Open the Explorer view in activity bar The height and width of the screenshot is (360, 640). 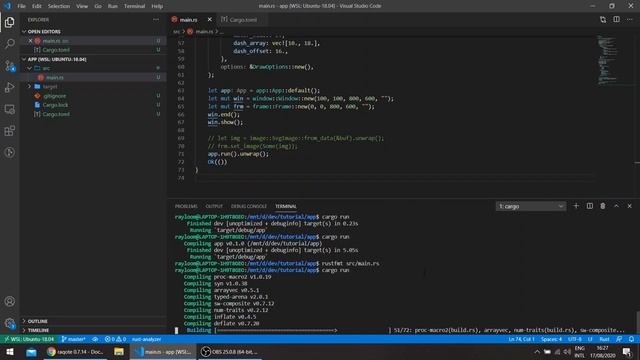click(9, 22)
